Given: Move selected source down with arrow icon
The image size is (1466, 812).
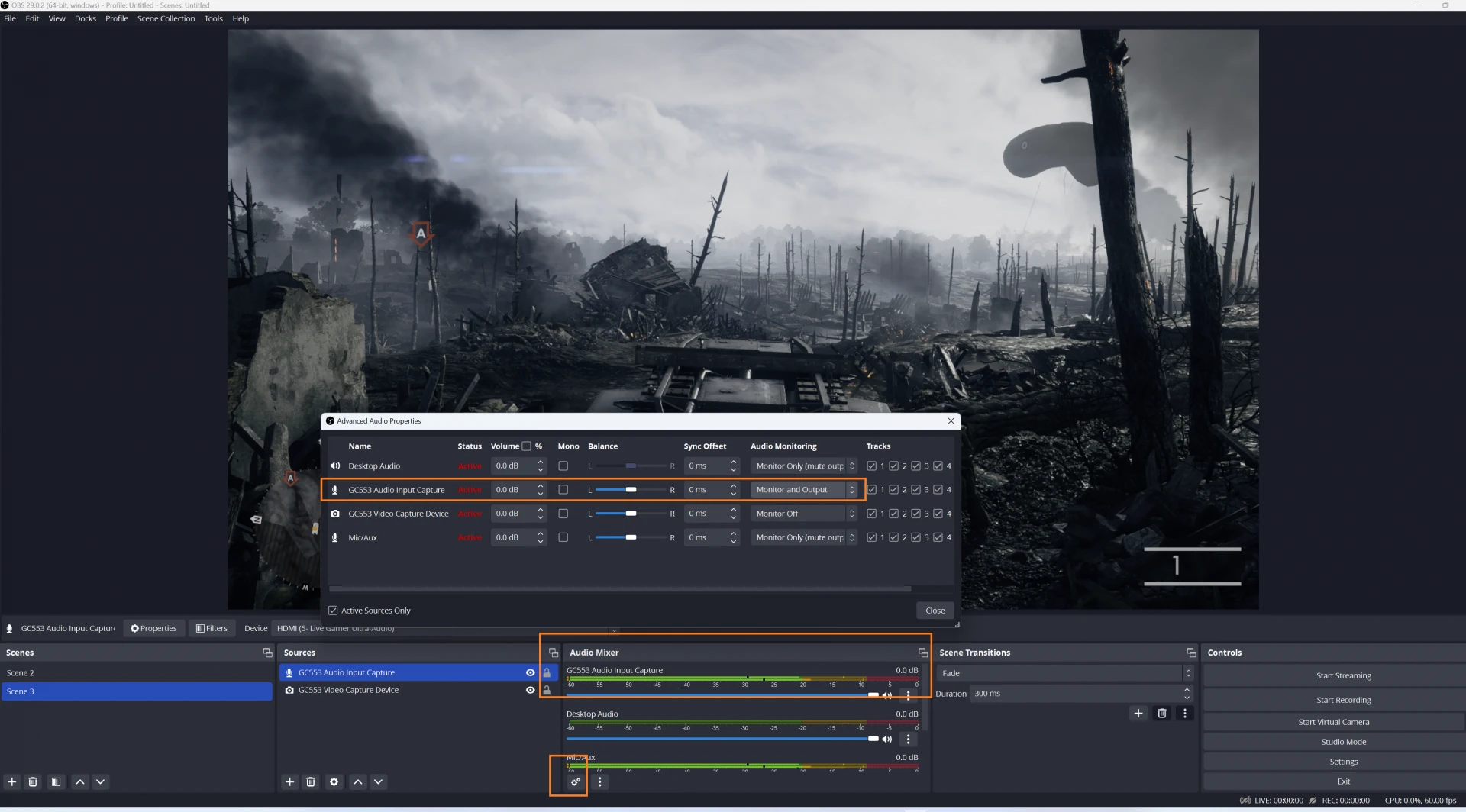Looking at the screenshot, I should pos(378,781).
